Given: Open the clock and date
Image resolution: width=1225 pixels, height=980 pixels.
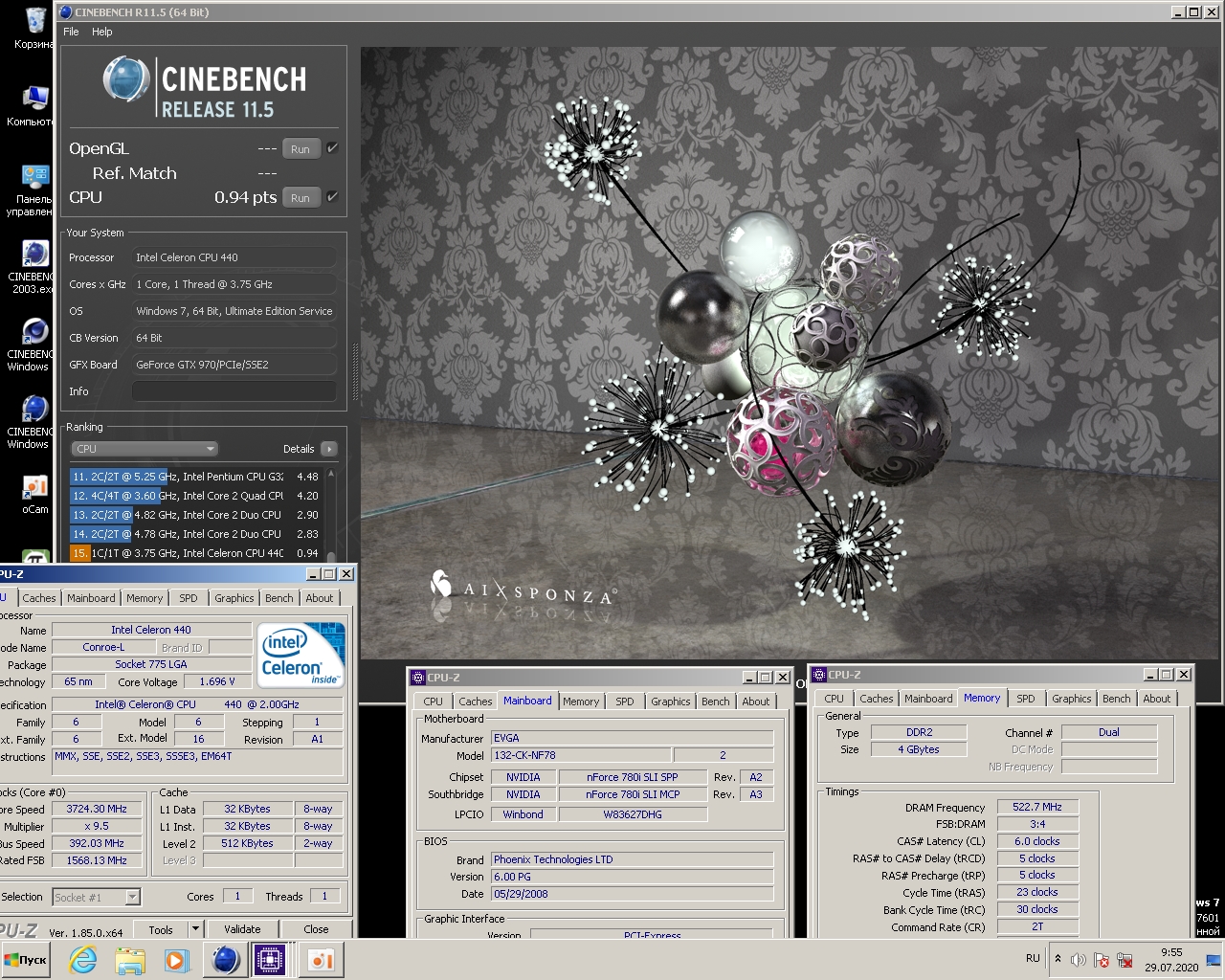Looking at the screenshot, I should click(x=1171, y=959).
